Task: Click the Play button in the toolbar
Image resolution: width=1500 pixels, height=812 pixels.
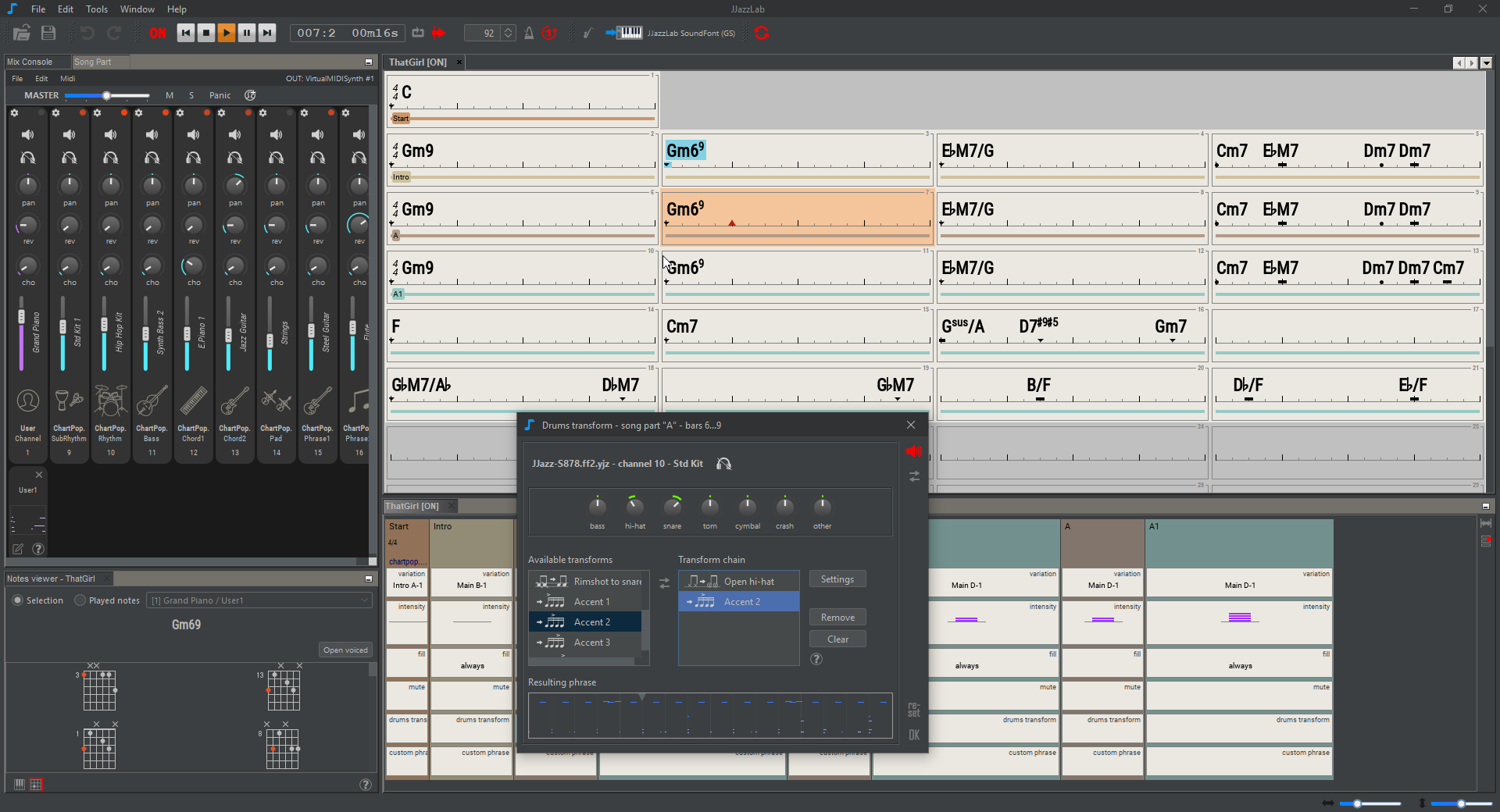Action: pos(227,33)
